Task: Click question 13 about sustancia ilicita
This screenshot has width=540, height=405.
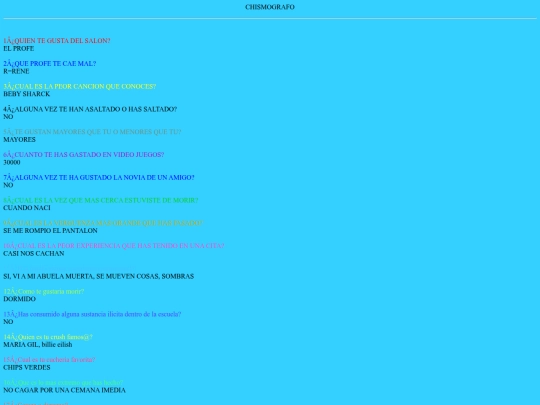Action: pos(92,314)
